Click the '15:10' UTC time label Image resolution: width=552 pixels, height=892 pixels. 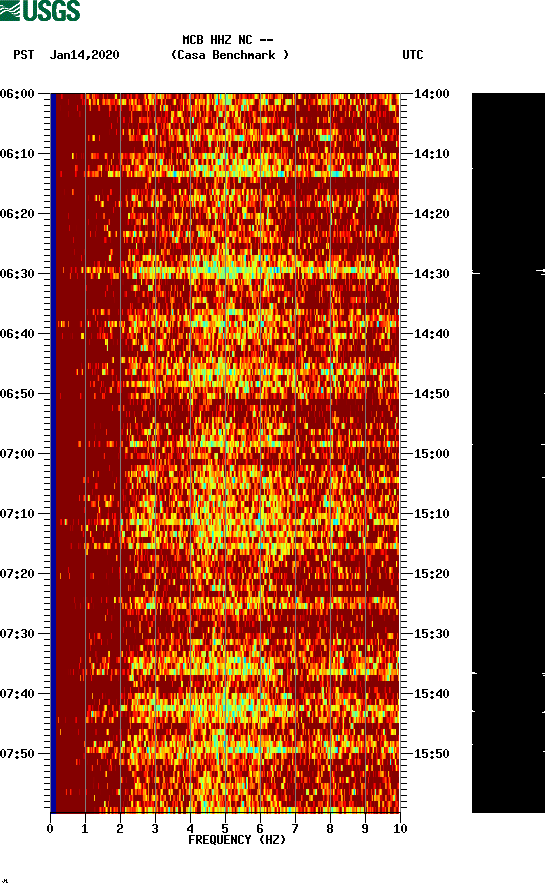coord(431,514)
